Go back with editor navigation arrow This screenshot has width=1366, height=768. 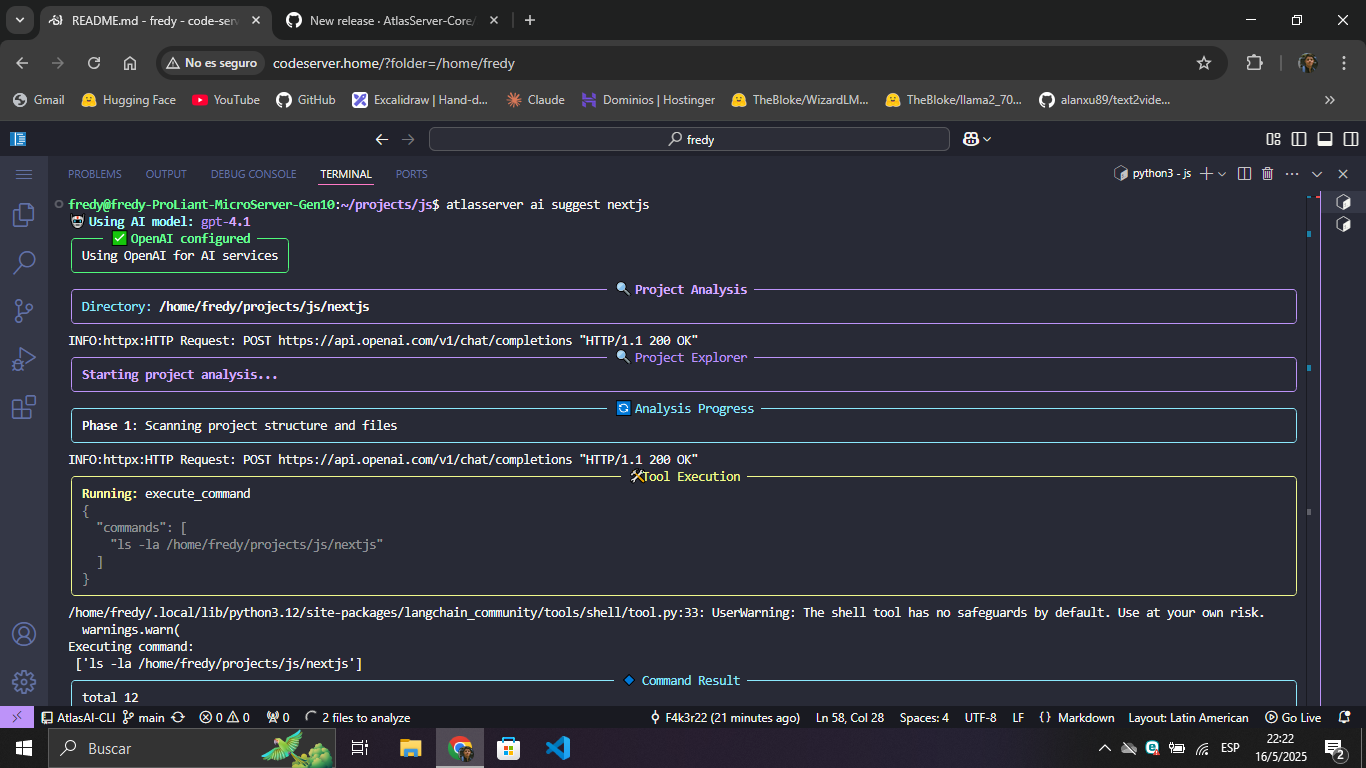pos(381,139)
